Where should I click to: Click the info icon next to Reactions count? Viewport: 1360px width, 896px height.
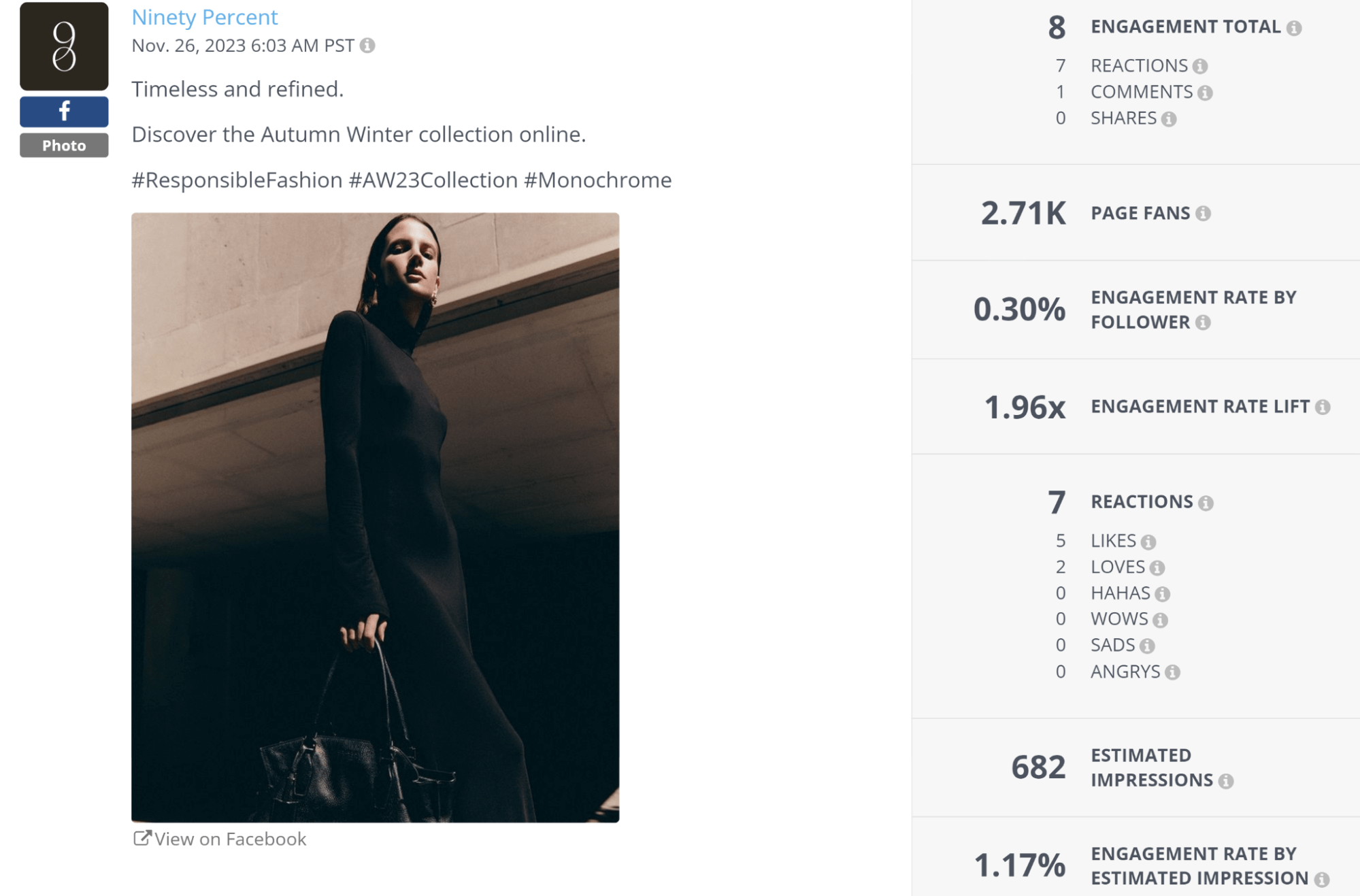(x=1201, y=65)
